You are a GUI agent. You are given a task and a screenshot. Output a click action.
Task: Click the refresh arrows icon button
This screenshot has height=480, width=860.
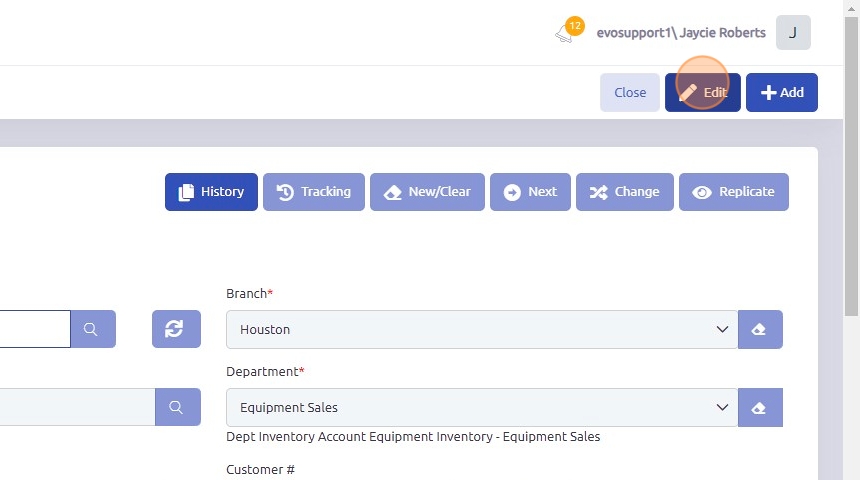point(176,329)
